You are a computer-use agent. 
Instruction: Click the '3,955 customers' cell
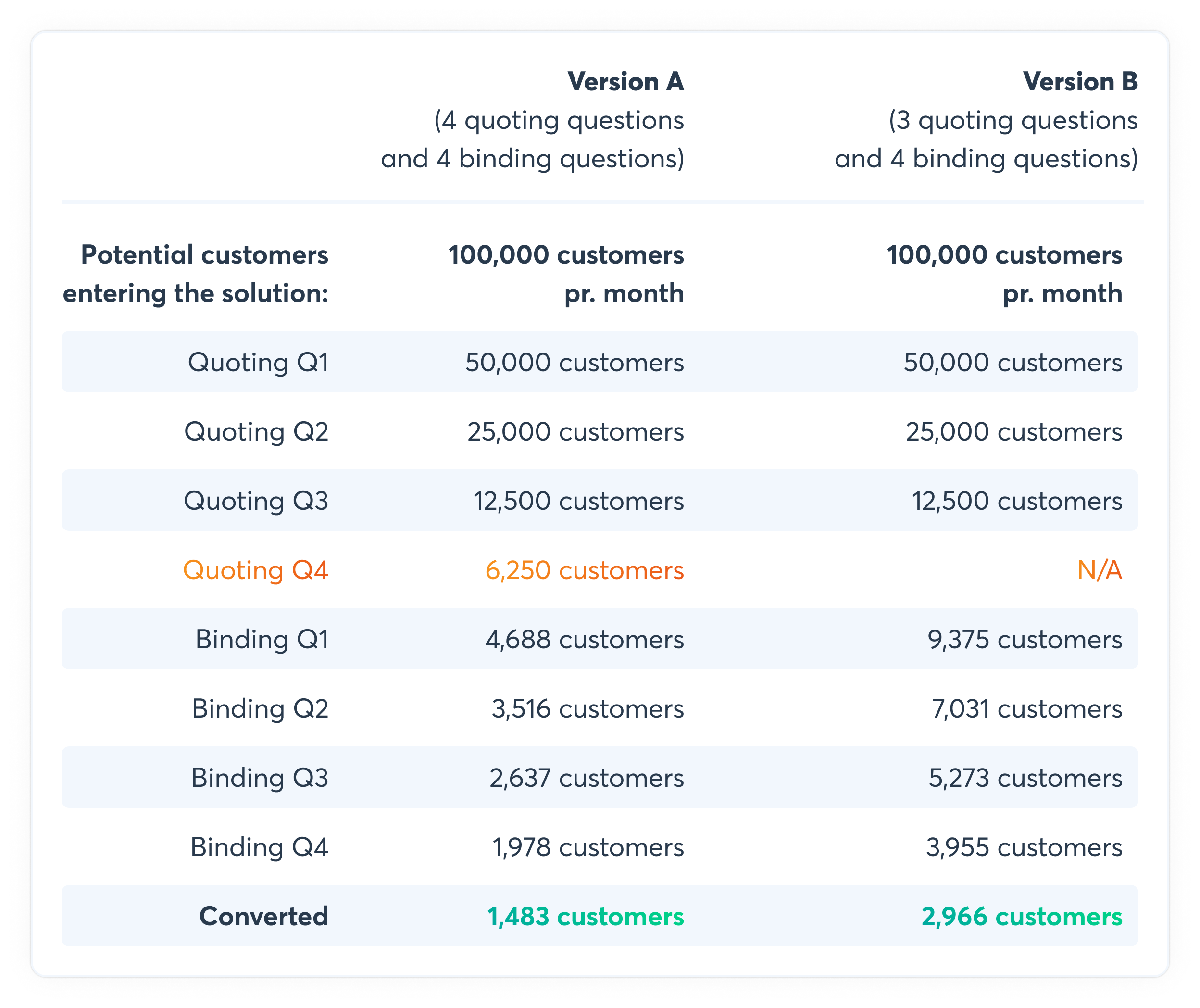click(1024, 847)
